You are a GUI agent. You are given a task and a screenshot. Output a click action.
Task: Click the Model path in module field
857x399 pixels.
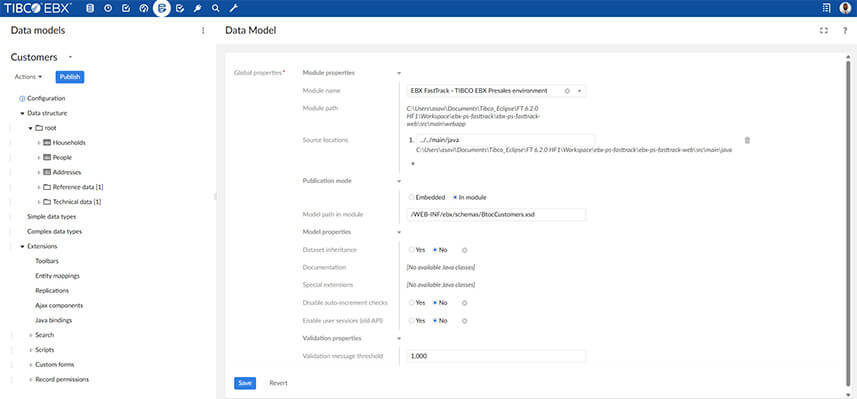click(496, 215)
